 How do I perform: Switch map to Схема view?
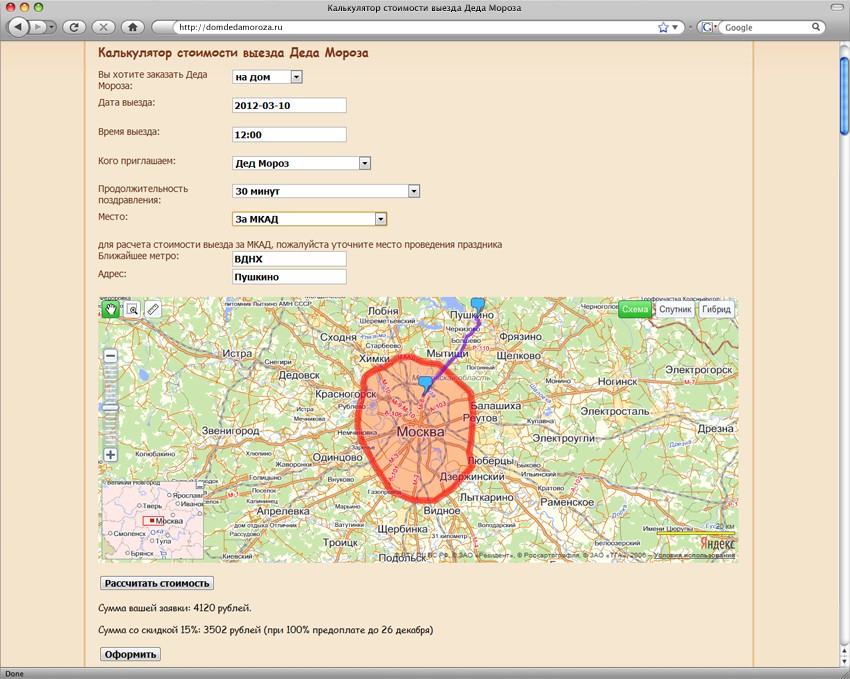(635, 309)
